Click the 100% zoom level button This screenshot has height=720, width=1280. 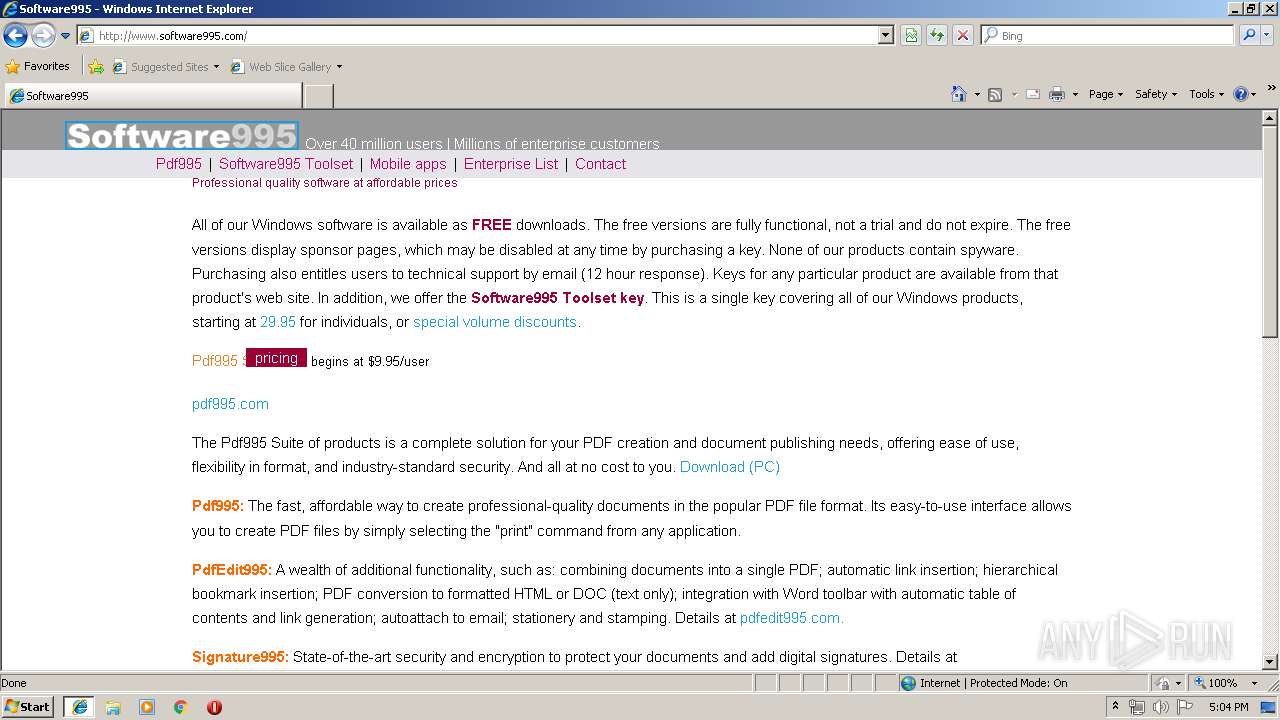tap(1216, 683)
